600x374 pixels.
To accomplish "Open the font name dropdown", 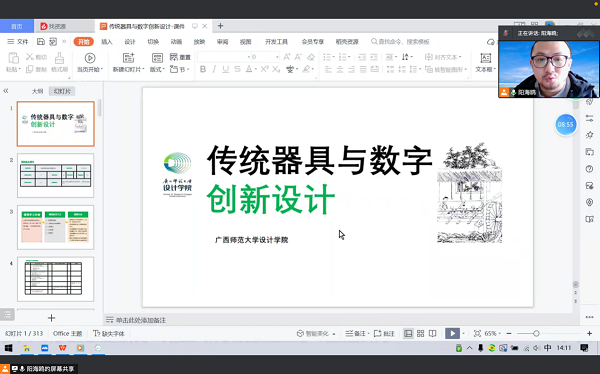I will pos(249,57).
